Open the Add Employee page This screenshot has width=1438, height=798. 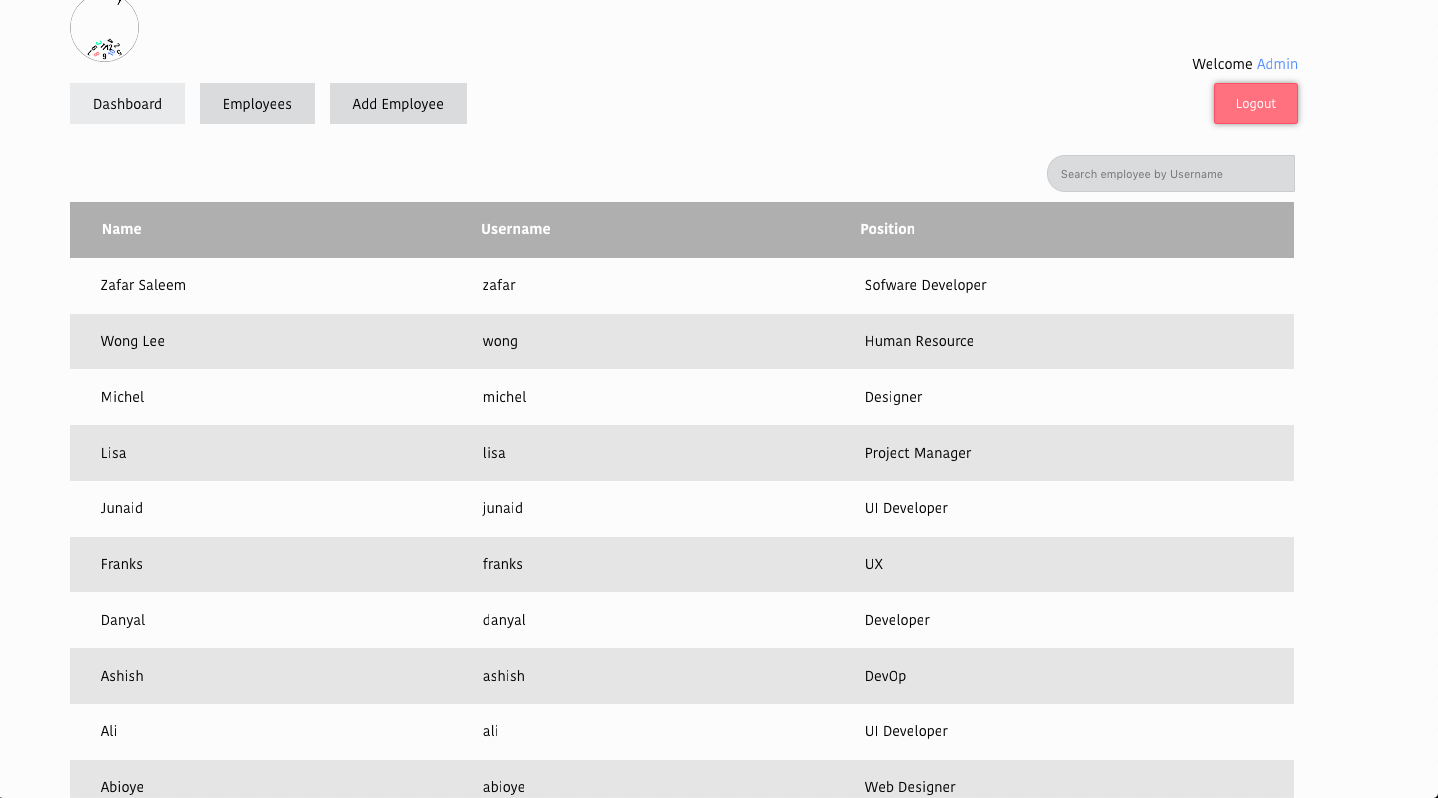[398, 104]
